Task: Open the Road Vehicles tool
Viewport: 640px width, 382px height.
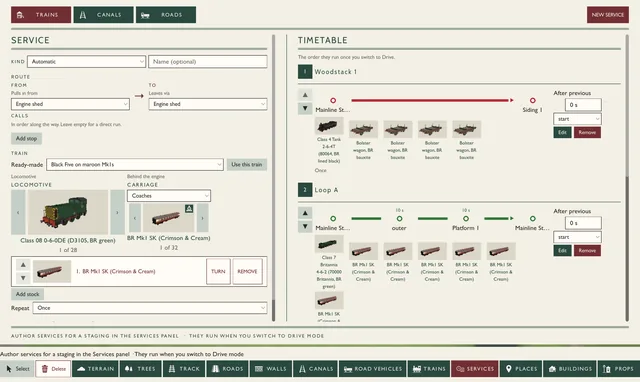Action: (x=373, y=369)
